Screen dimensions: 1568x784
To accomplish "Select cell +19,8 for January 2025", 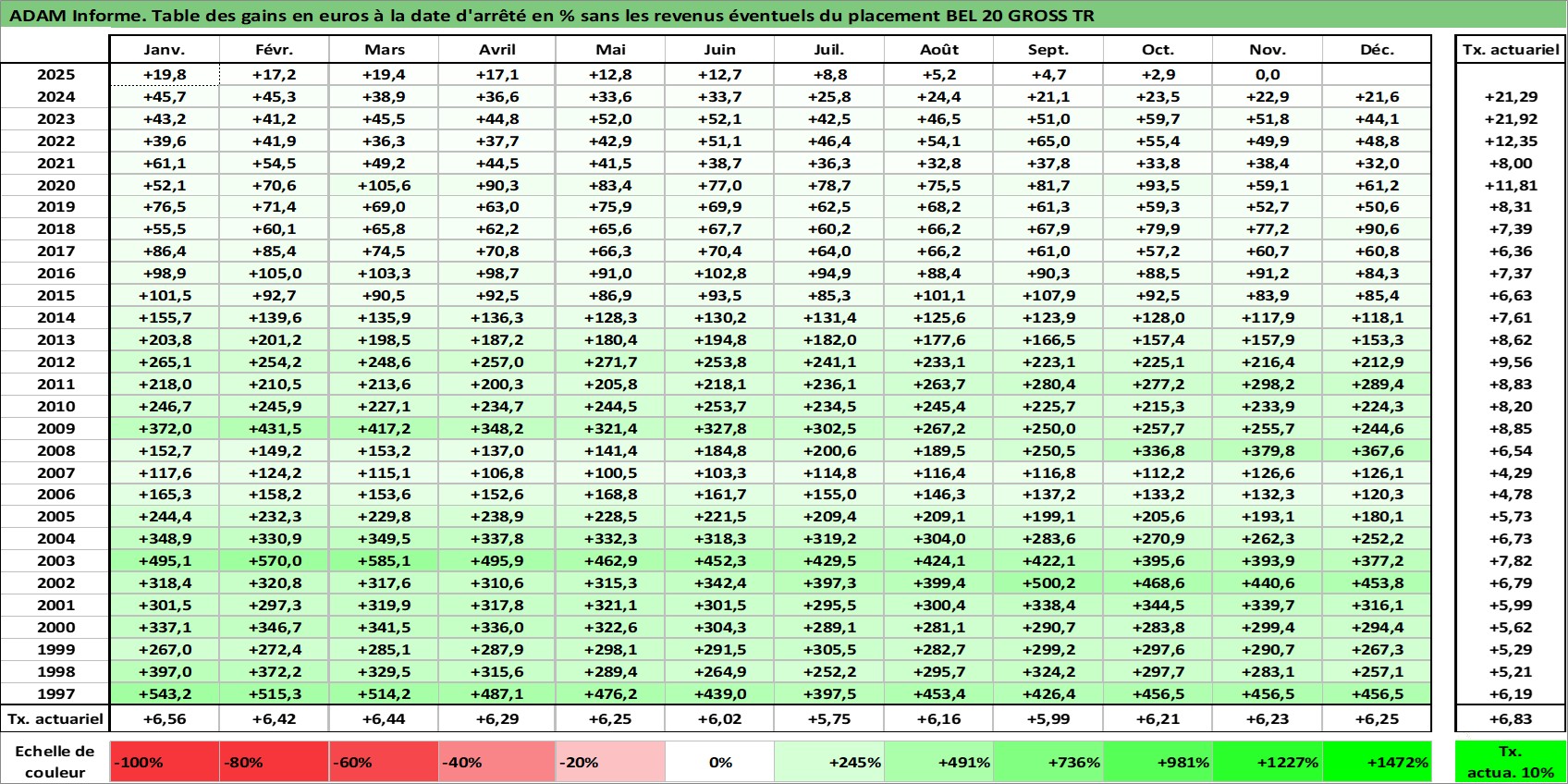I will coord(165,75).
